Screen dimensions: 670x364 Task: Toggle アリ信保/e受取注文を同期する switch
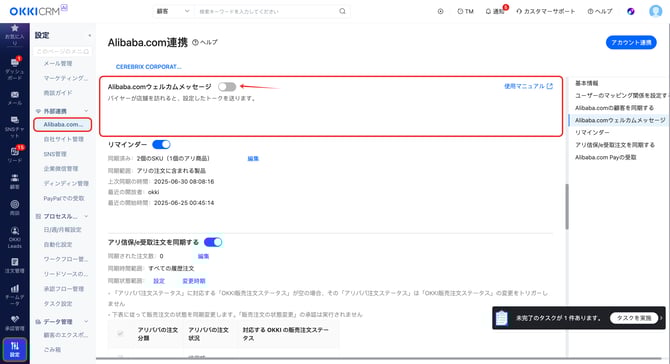[x=213, y=242]
